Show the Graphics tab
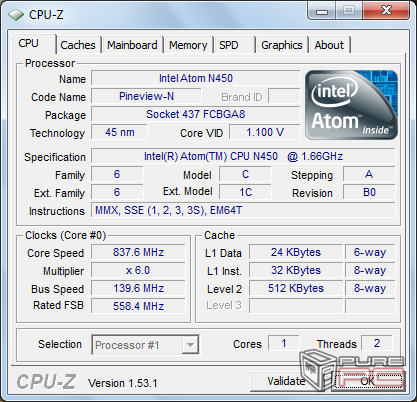The image size is (417, 402). coord(282,45)
